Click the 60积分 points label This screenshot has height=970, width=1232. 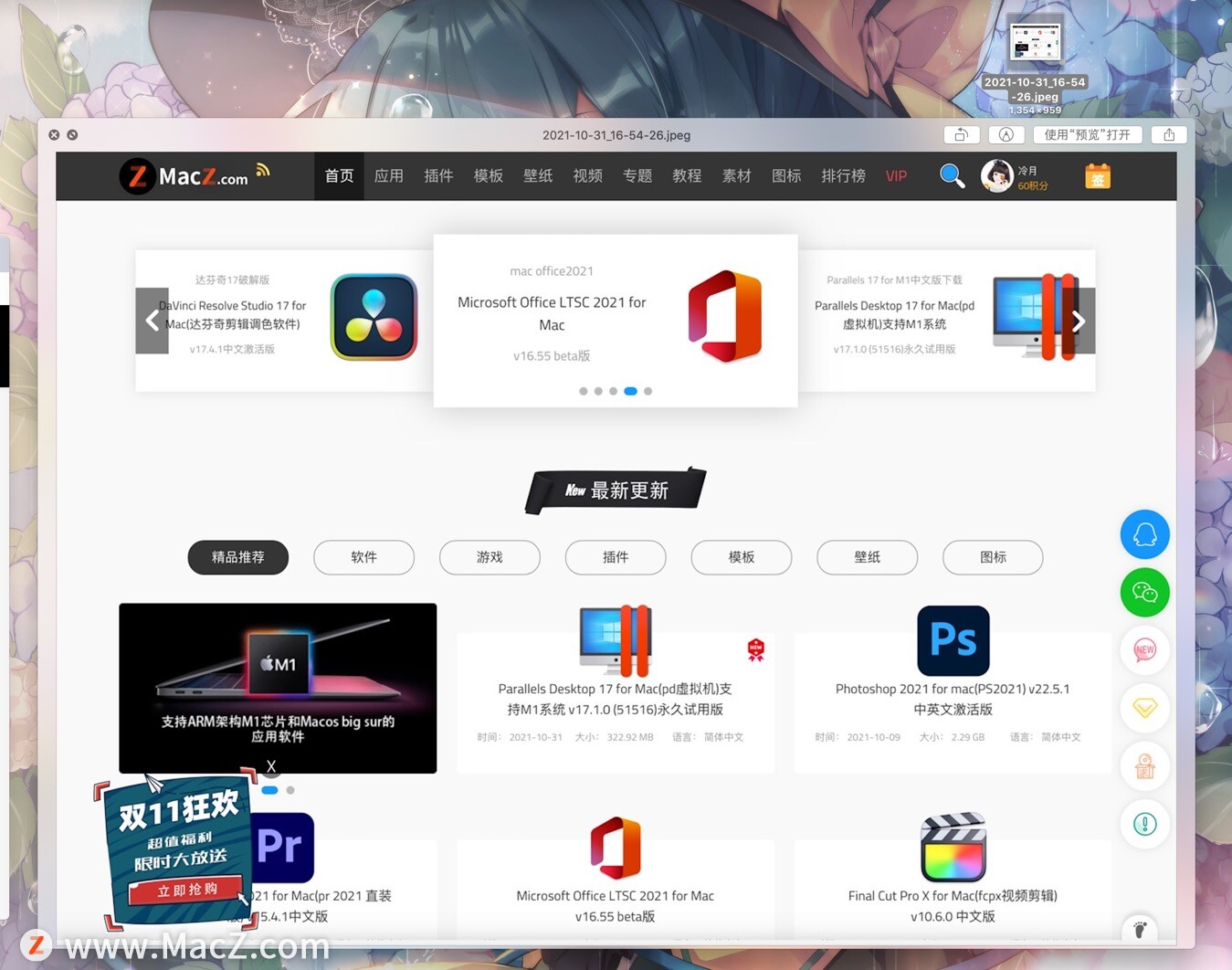(x=1033, y=185)
